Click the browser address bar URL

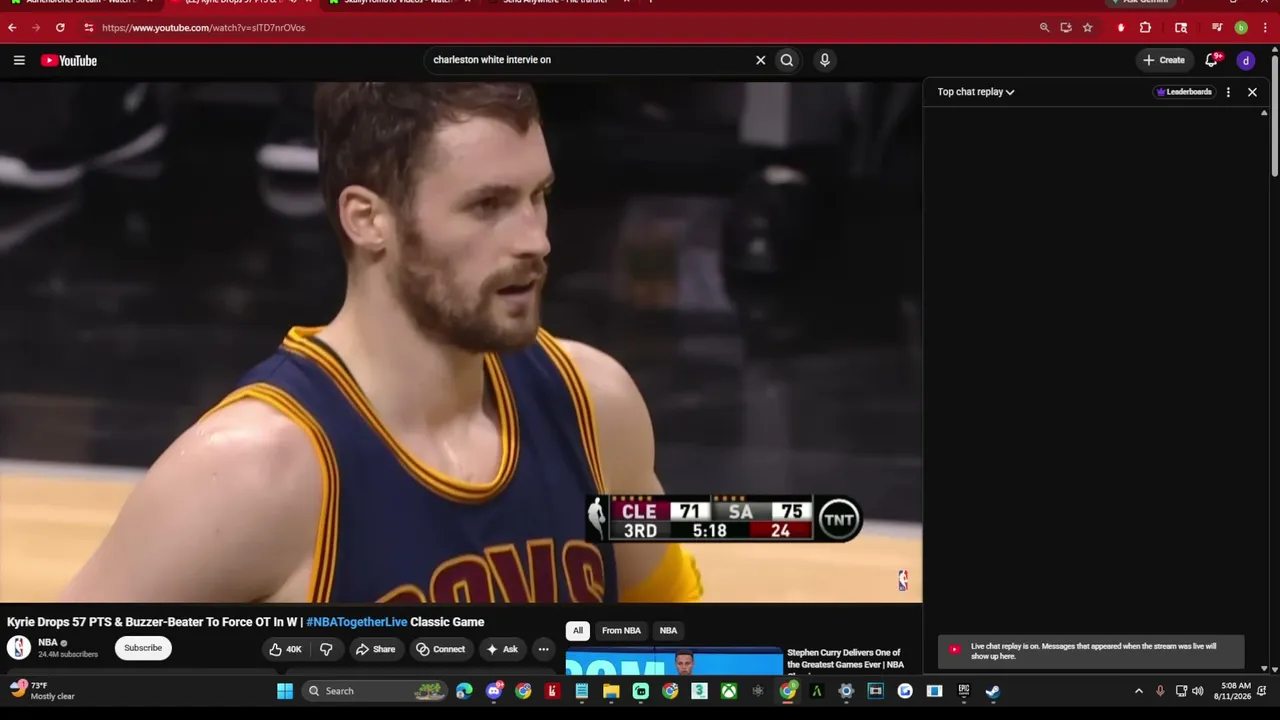[203, 28]
